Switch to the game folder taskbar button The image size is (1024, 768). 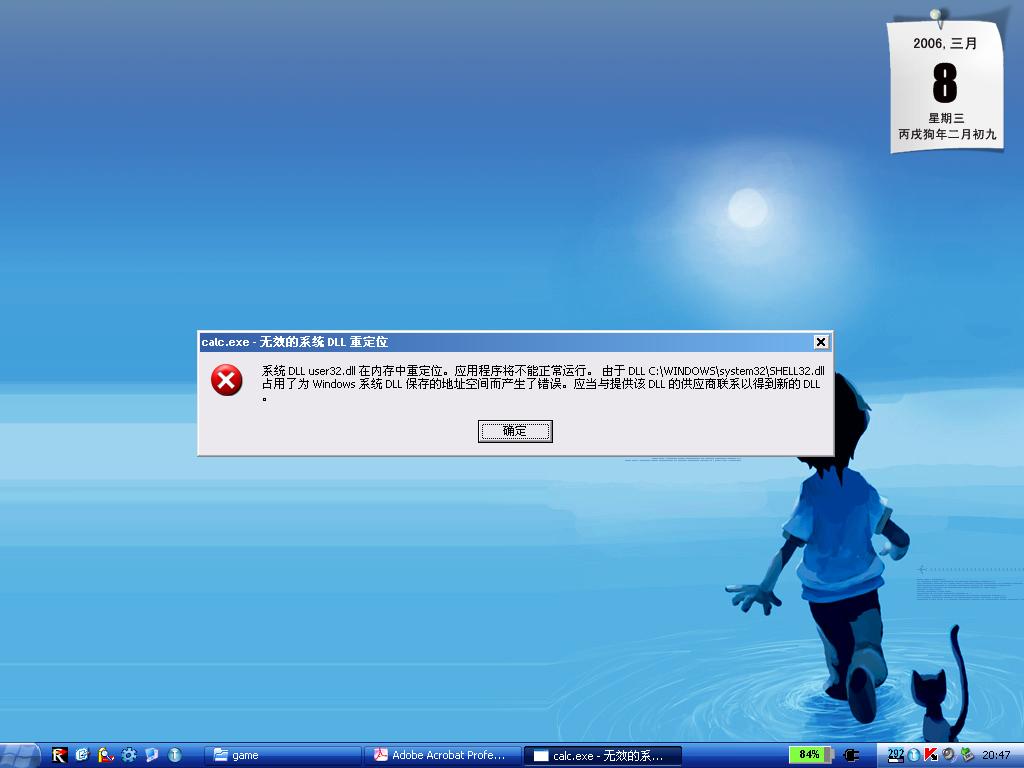(285, 755)
